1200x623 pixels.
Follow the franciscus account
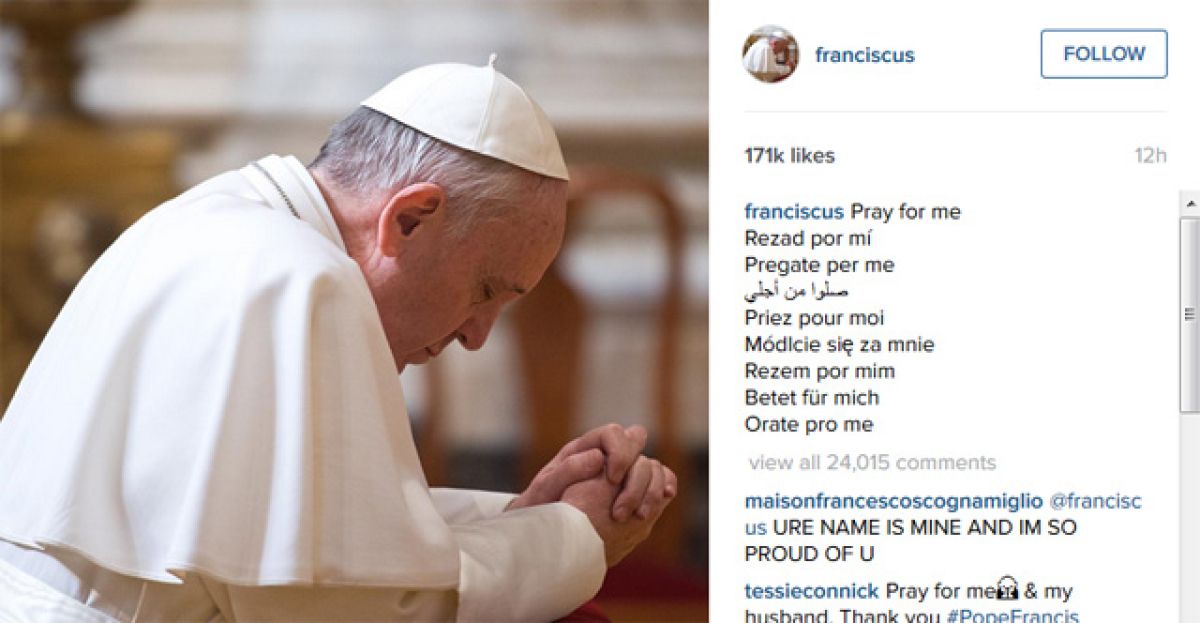coord(1104,54)
